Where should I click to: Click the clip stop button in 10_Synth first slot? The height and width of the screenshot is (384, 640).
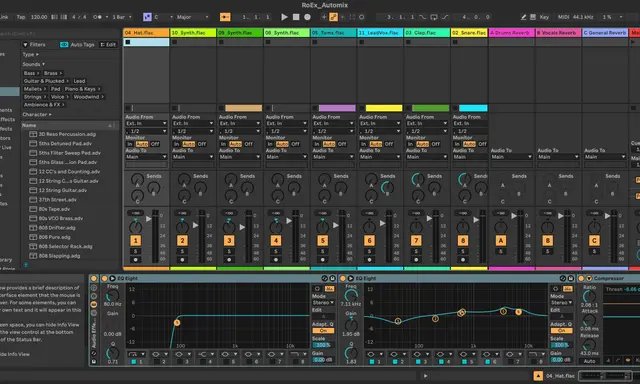[x=175, y=42]
